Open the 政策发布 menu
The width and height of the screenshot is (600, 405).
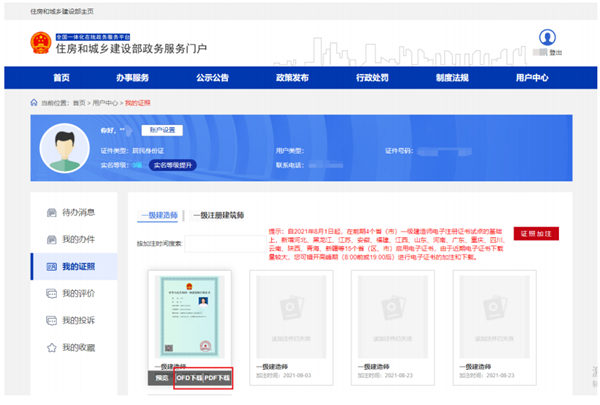293,78
